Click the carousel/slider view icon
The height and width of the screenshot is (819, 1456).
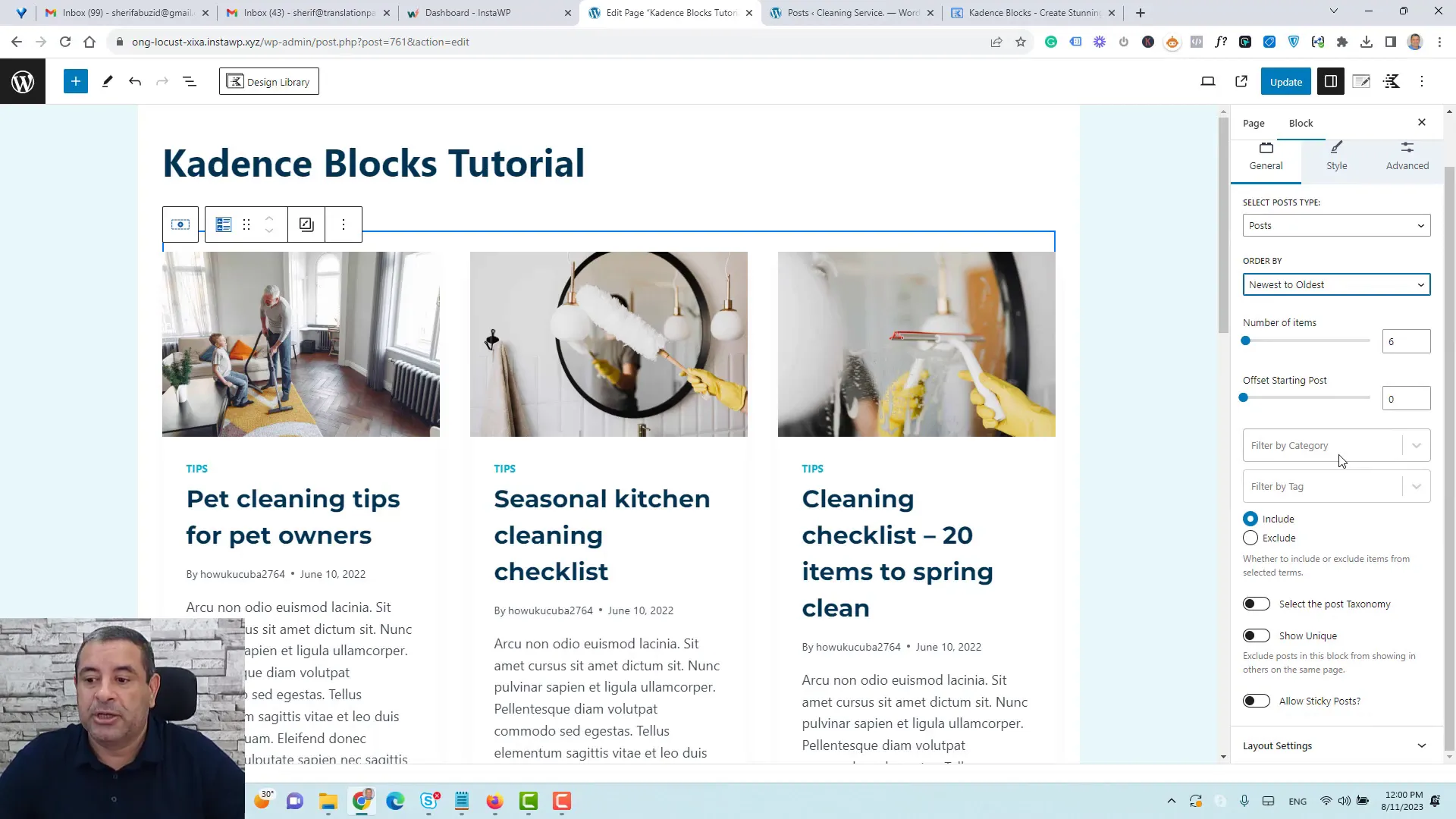point(180,224)
